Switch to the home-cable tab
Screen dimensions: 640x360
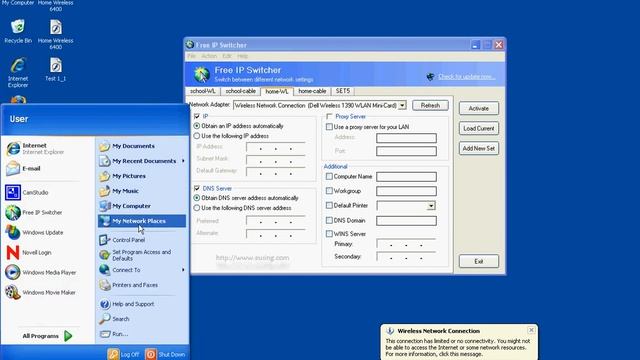click(x=312, y=91)
